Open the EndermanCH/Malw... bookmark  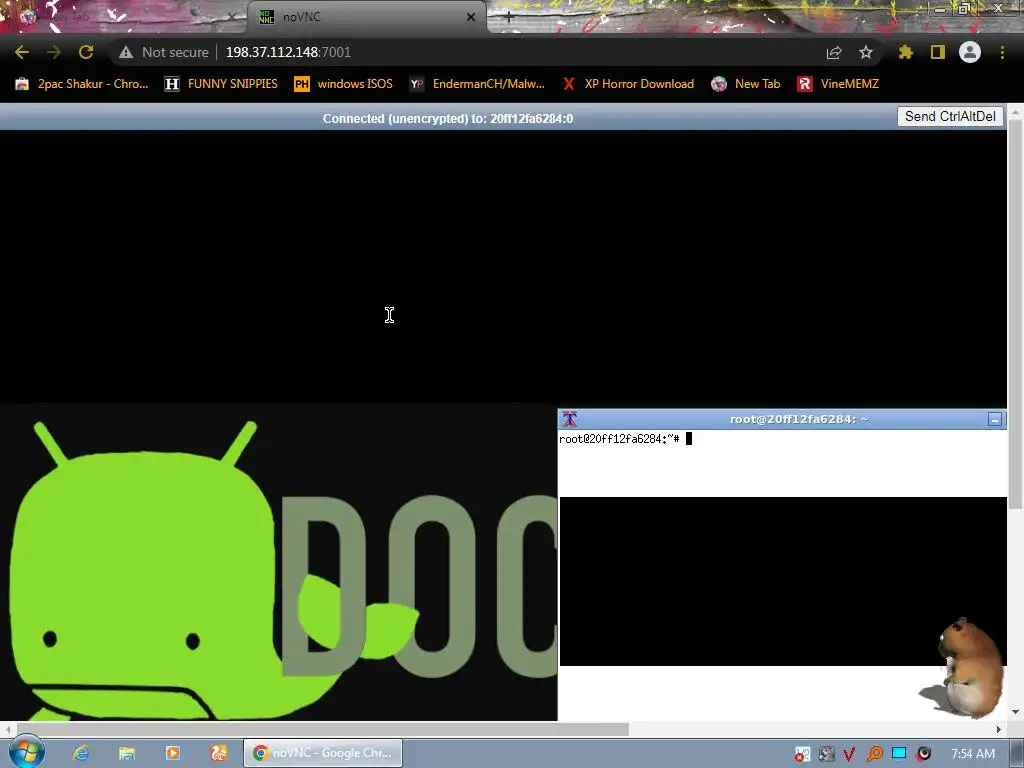click(x=477, y=84)
